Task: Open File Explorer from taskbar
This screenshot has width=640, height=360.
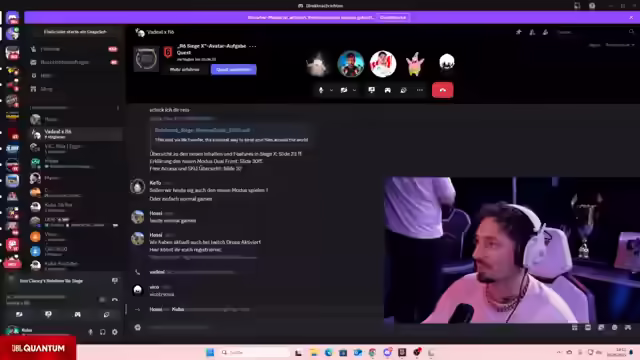Action: pyautogui.click(x=313, y=352)
